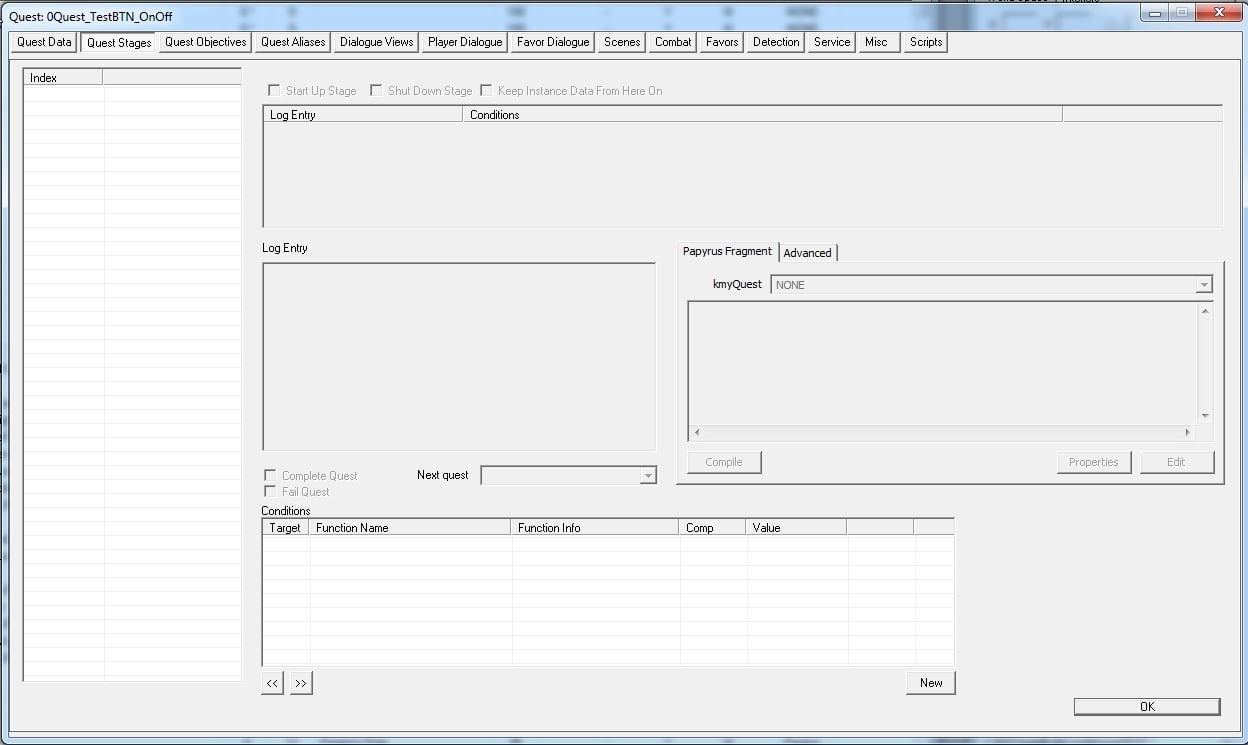1248x745 pixels.
Task: Check the Fail Quest option
Action: pos(270,491)
